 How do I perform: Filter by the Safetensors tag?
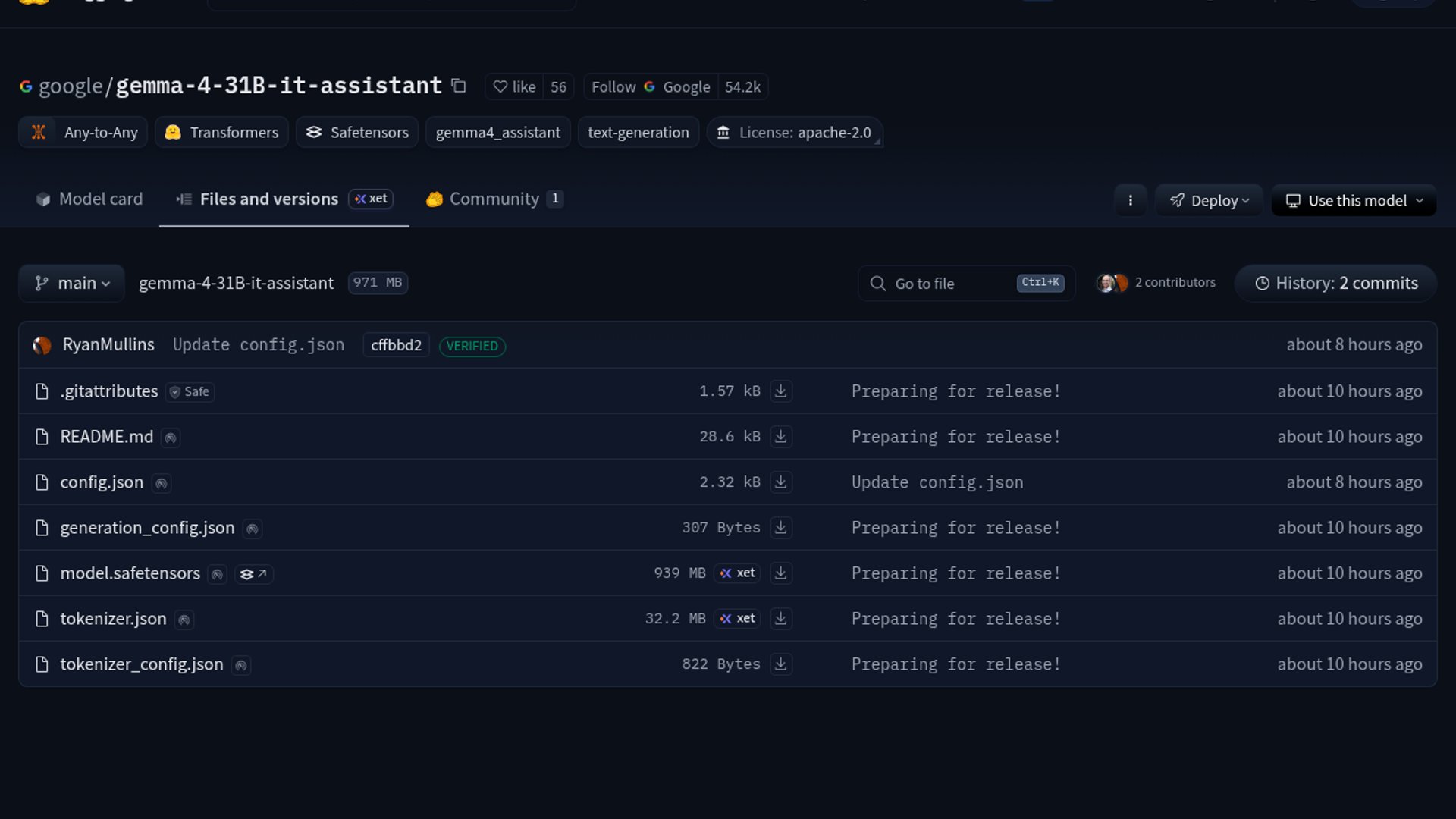pos(357,133)
